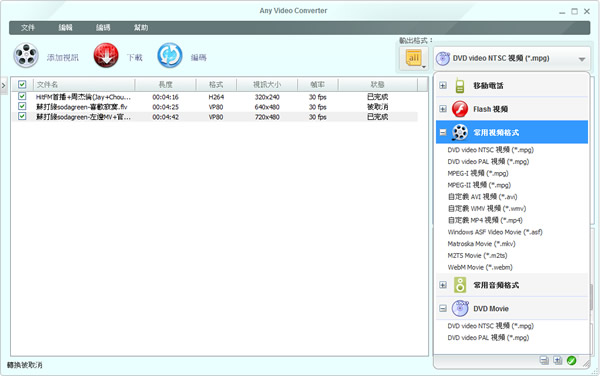Select DVD video NTSC under DVD Movie
Screen dimensions: 600x376
(491, 326)
